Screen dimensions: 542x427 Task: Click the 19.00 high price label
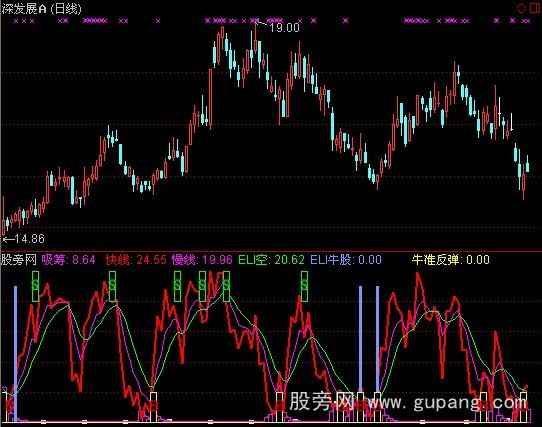coord(284,28)
